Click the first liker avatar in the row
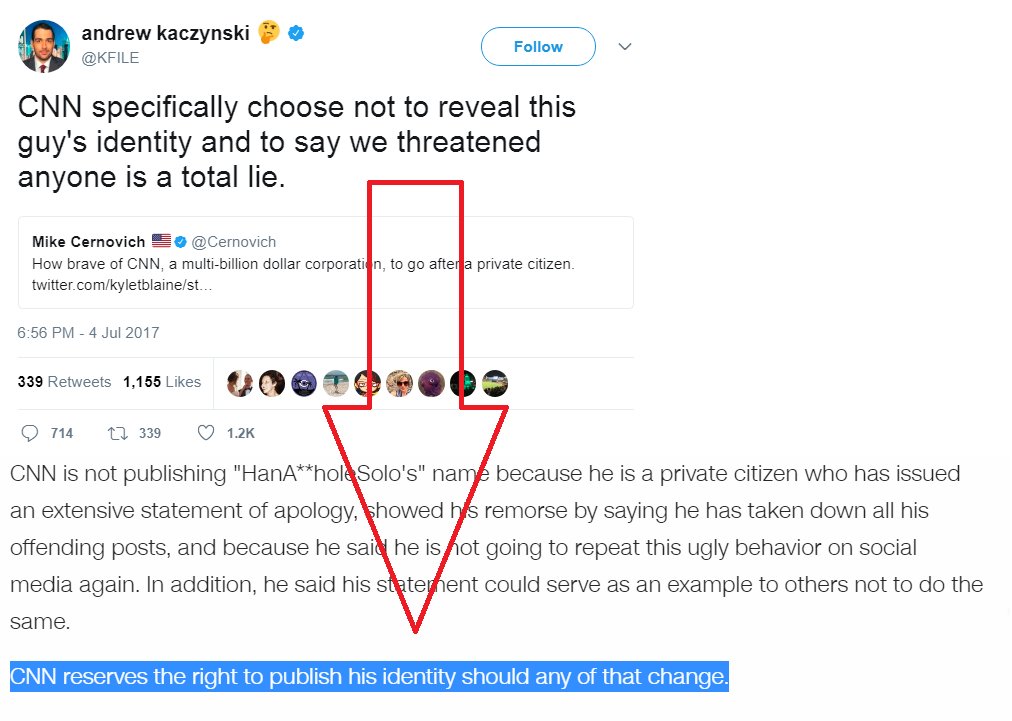1012x721 pixels. point(240,382)
